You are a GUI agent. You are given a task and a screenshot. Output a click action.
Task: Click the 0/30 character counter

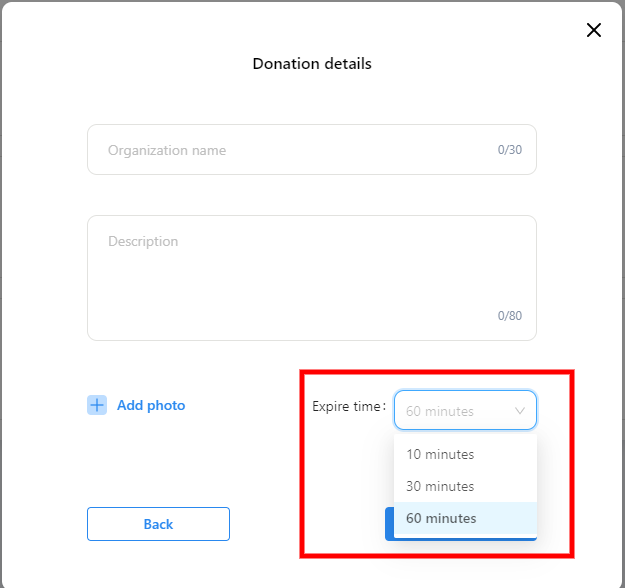509,150
